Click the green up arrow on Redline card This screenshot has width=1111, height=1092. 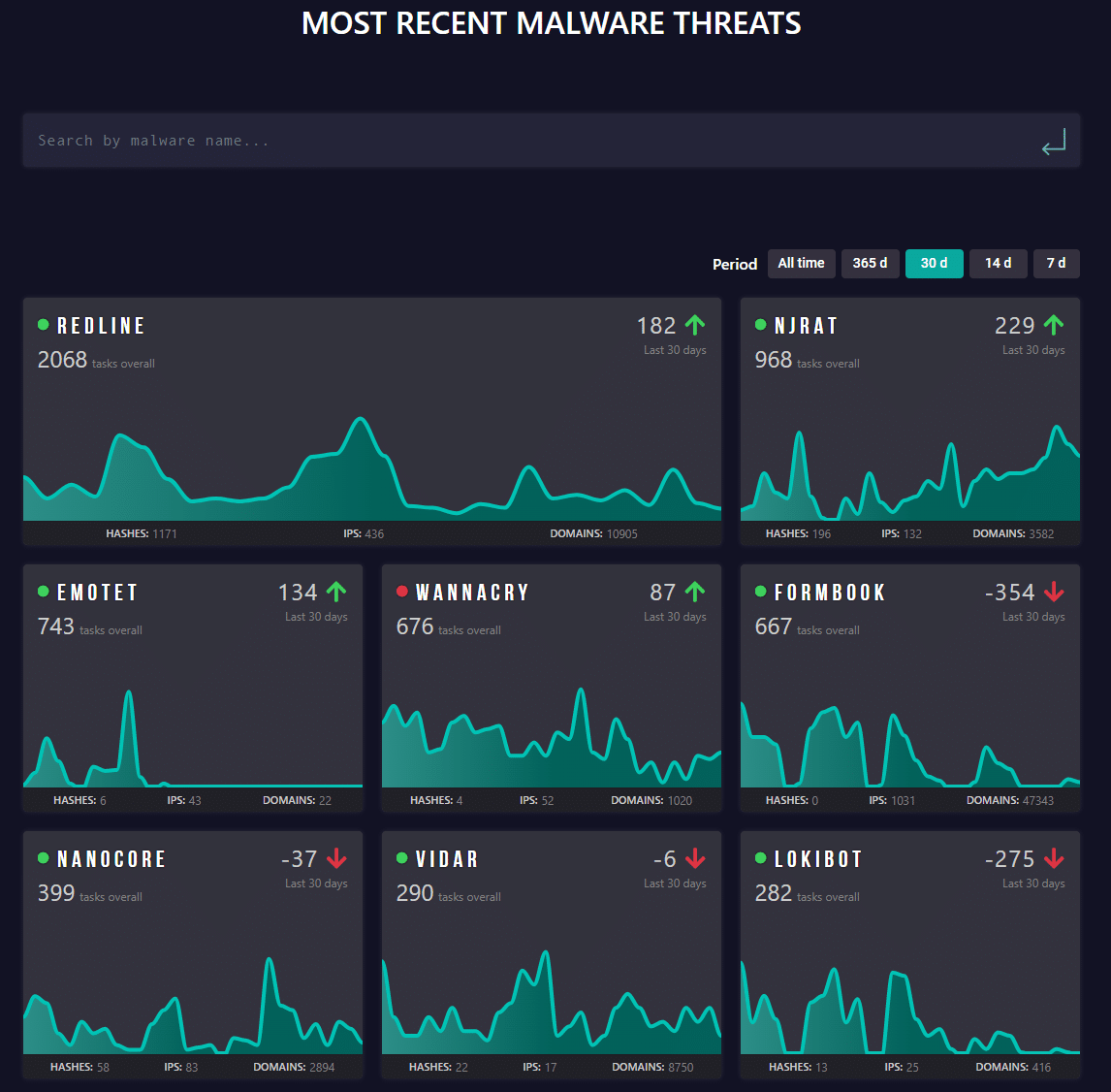[695, 325]
